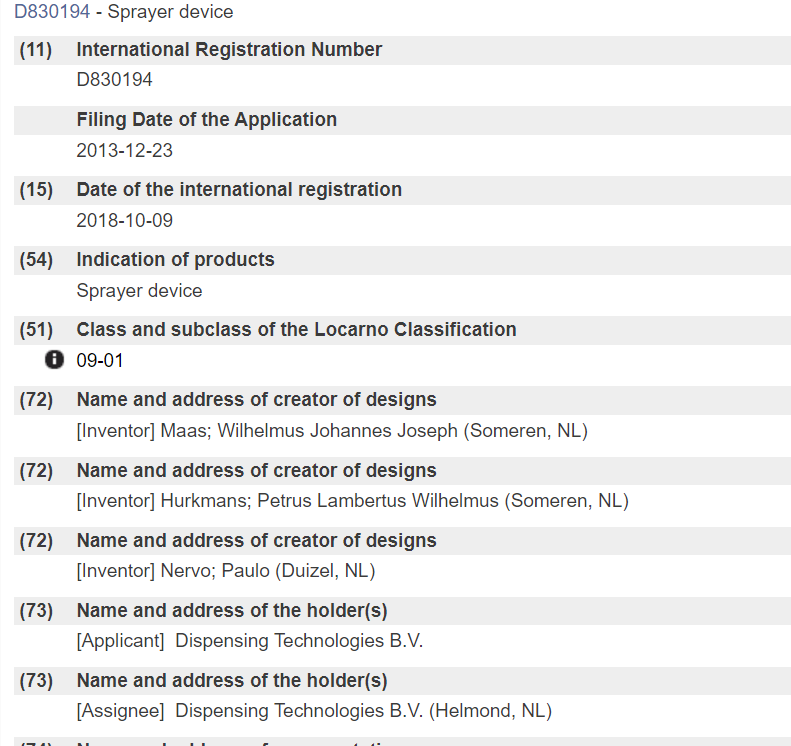Select filing date 2013-12-23
This screenshot has height=746, width=791.
[x=125, y=150]
